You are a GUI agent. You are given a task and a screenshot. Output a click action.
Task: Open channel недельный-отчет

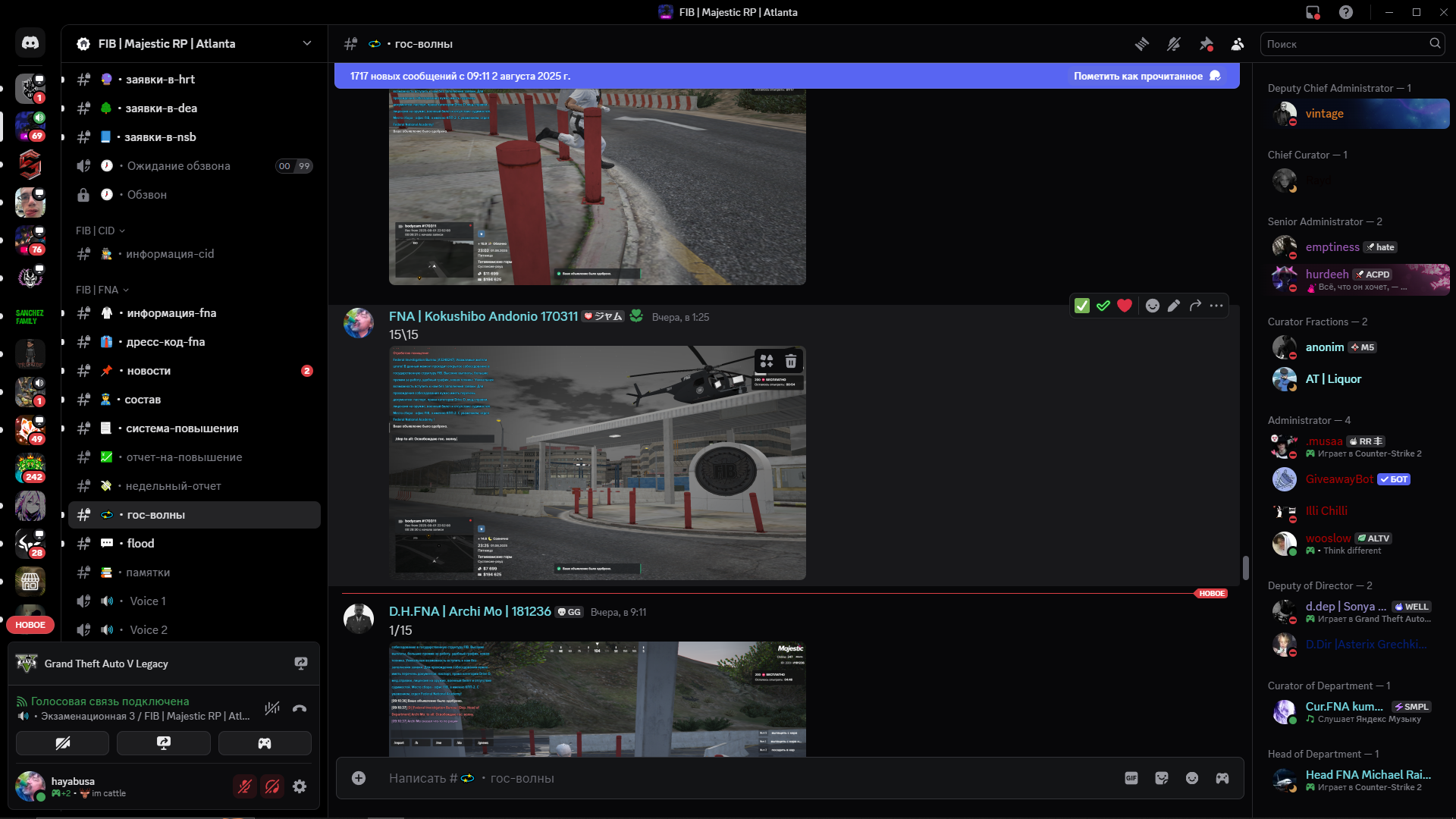pos(194,486)
